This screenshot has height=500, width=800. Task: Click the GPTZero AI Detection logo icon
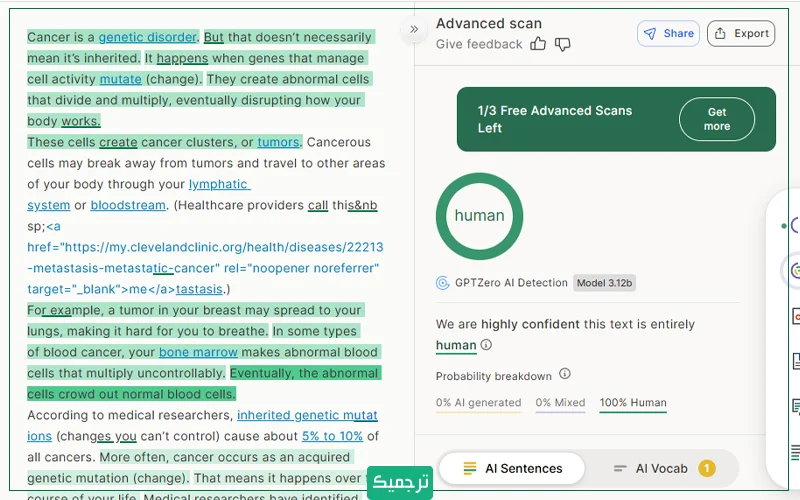442,283
